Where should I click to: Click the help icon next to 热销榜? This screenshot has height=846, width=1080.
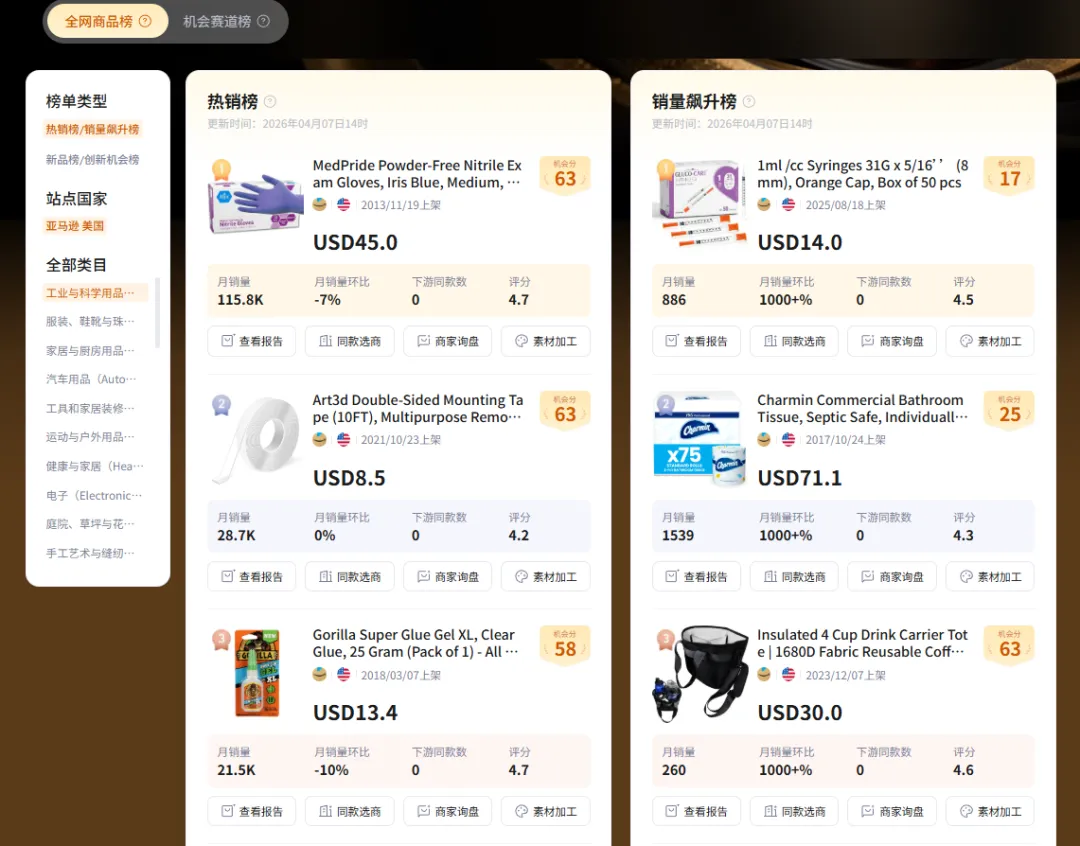270,102
